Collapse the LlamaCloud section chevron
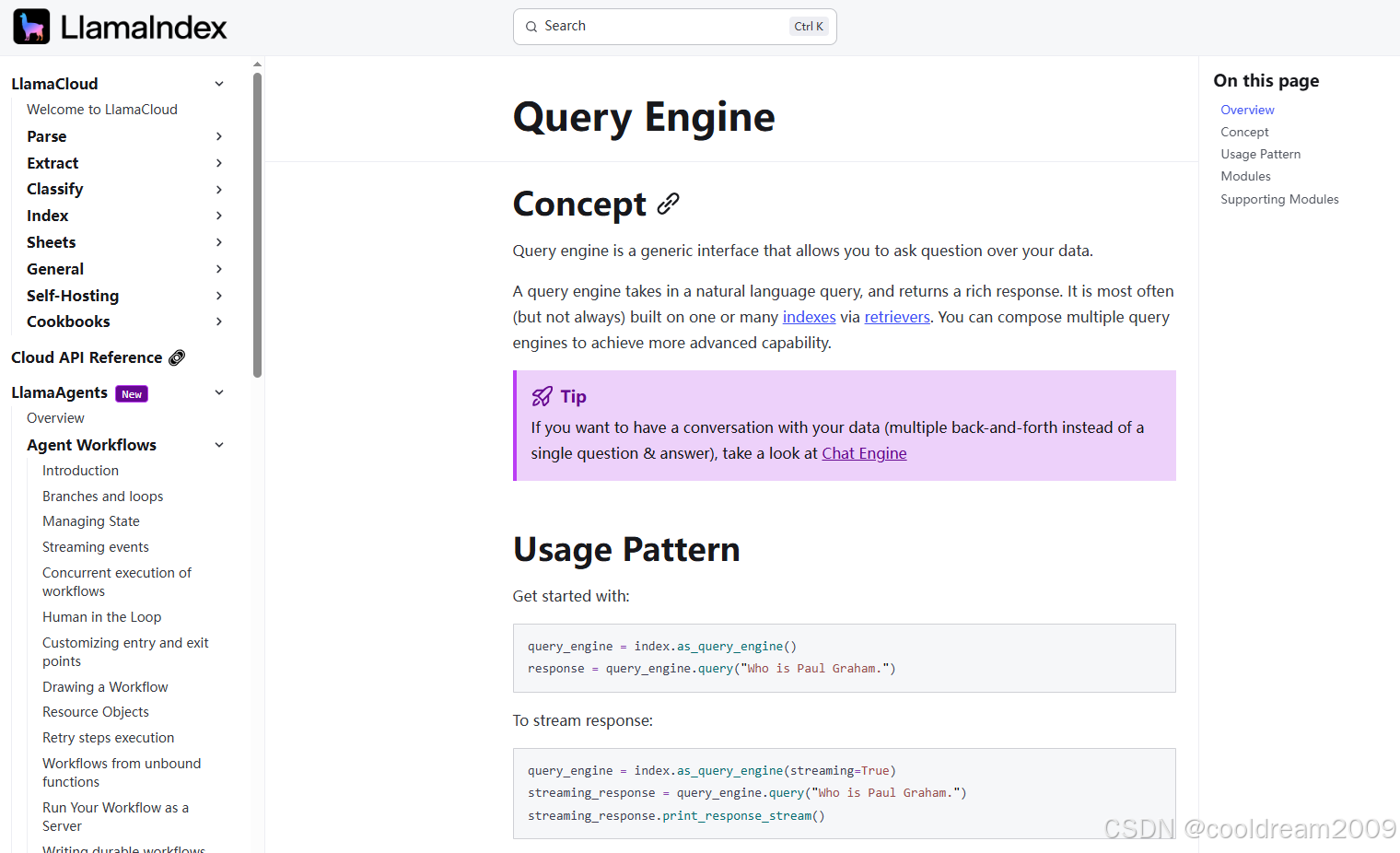1400x853 pixels. coord(219,84)
